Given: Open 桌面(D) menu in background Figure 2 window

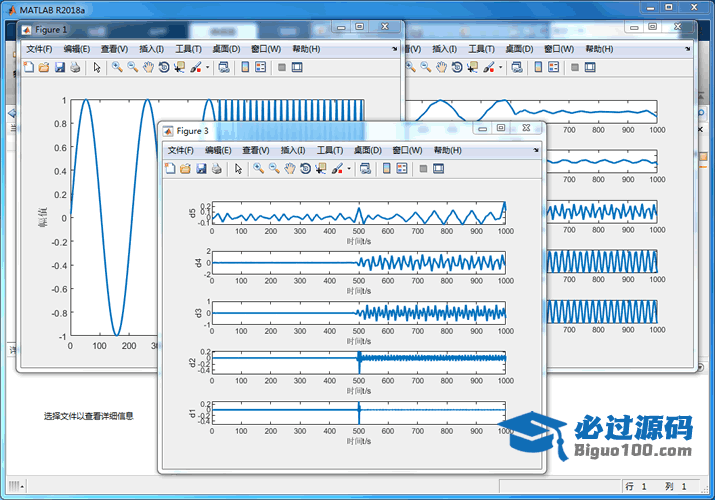Looking at the screenshot, I should (x=519, y=49).
